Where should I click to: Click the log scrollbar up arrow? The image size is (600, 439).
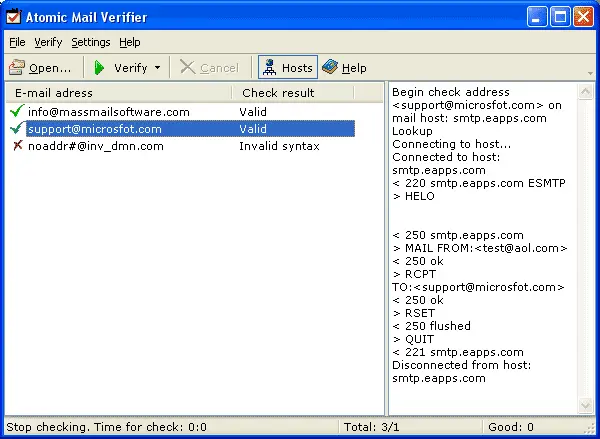tap(586, 91)
